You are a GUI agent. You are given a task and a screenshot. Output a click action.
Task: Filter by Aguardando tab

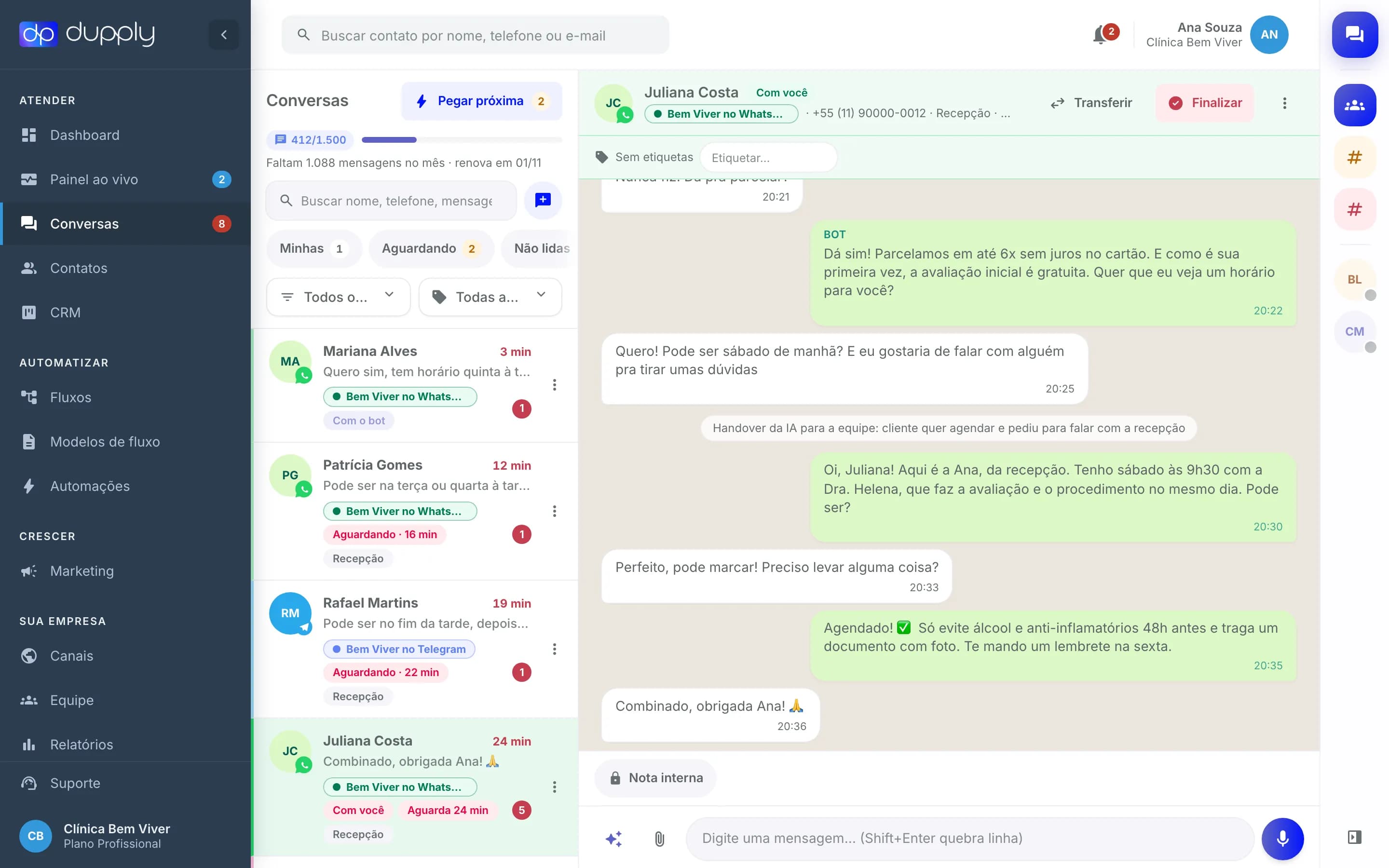431,248
